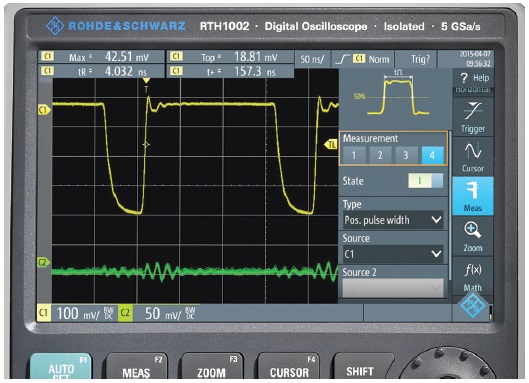Click the C1 channel ground marker

(x=44, y=110)
